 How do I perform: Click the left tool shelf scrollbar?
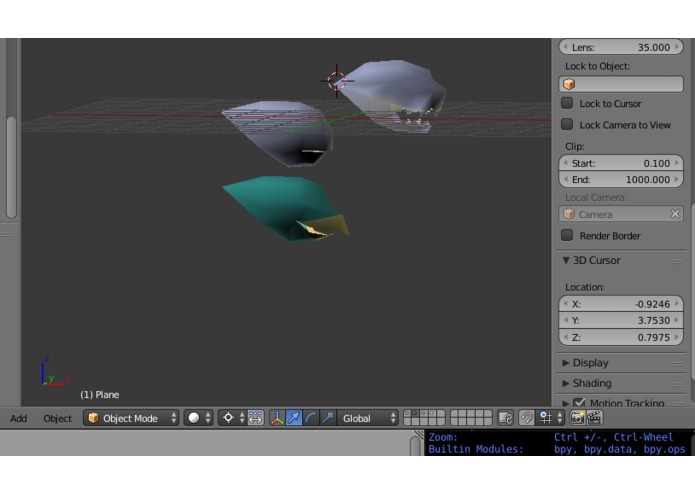click(12, 167)
